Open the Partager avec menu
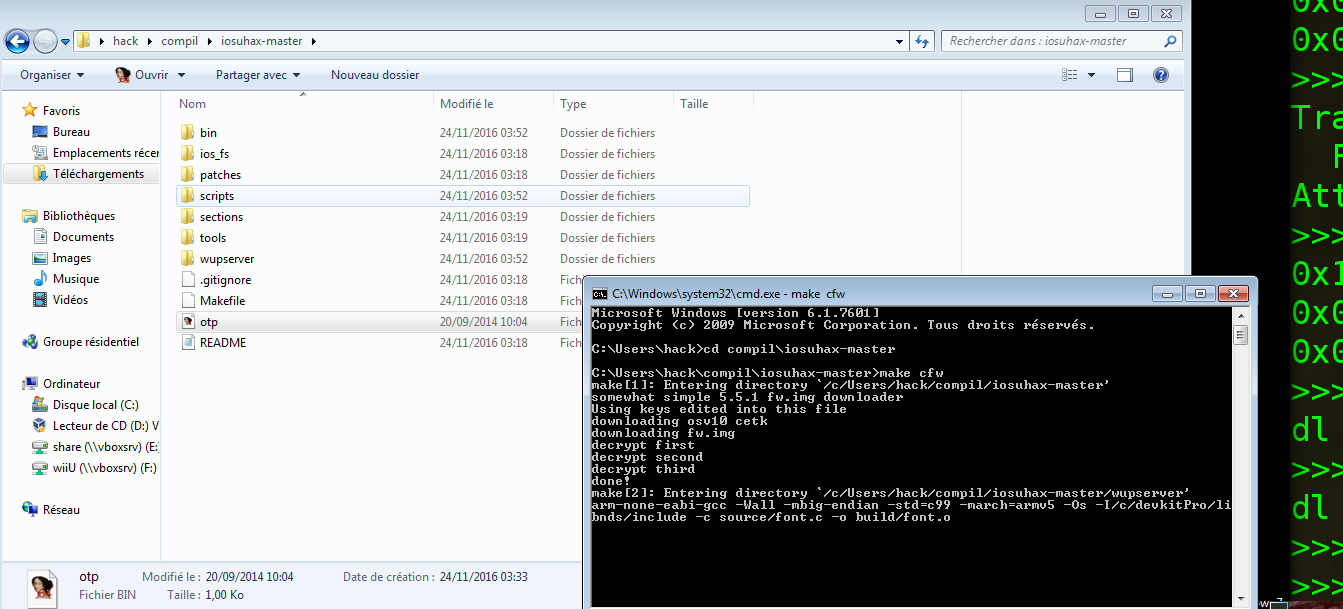The height and width of the screenshot is (609, 1343). [258, 75]
